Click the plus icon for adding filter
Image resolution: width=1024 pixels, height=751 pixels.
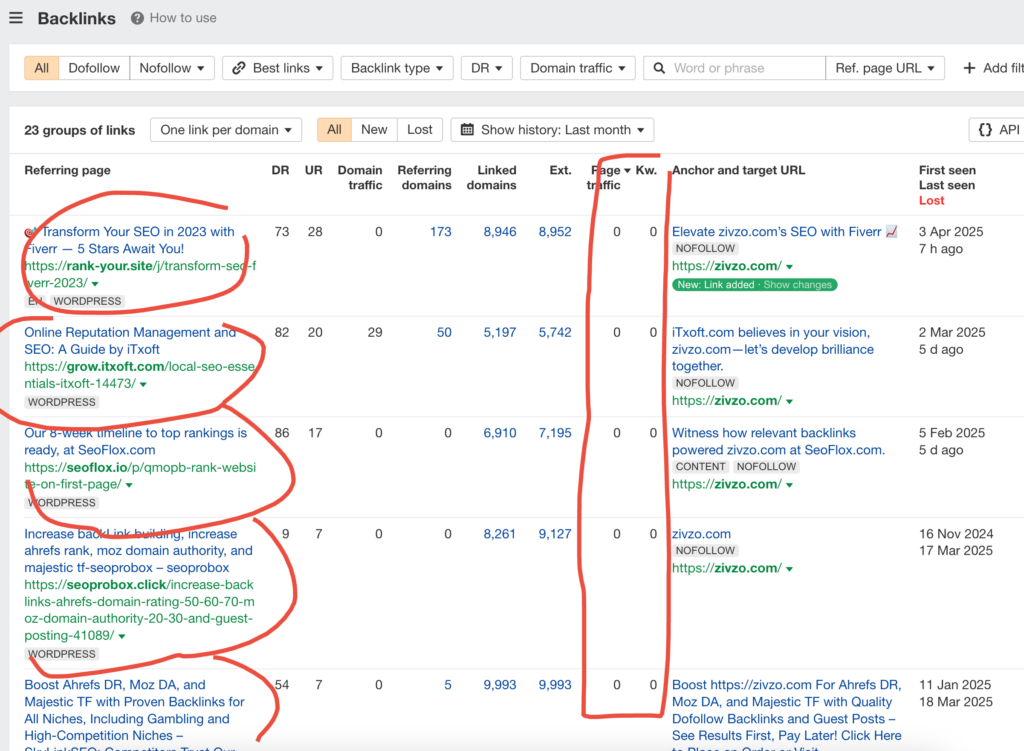click(x=969, y=68)
